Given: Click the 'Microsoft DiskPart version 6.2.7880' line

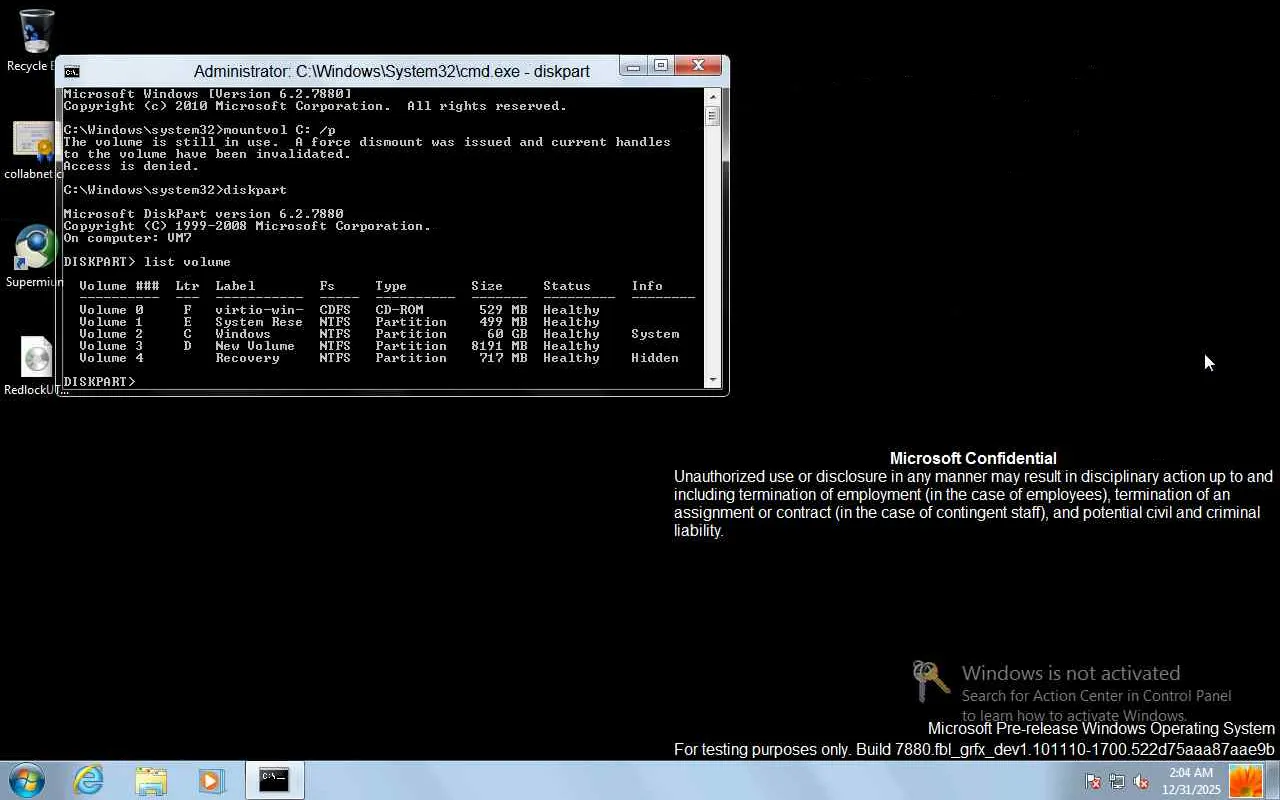Looking at the screenshot, I should (203, 214).
